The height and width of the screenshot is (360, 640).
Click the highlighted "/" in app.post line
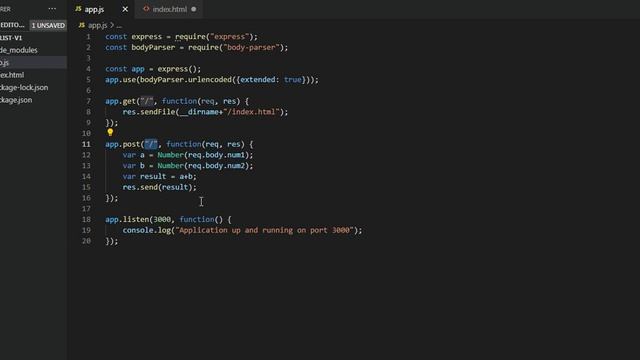(x=151, y=144)
